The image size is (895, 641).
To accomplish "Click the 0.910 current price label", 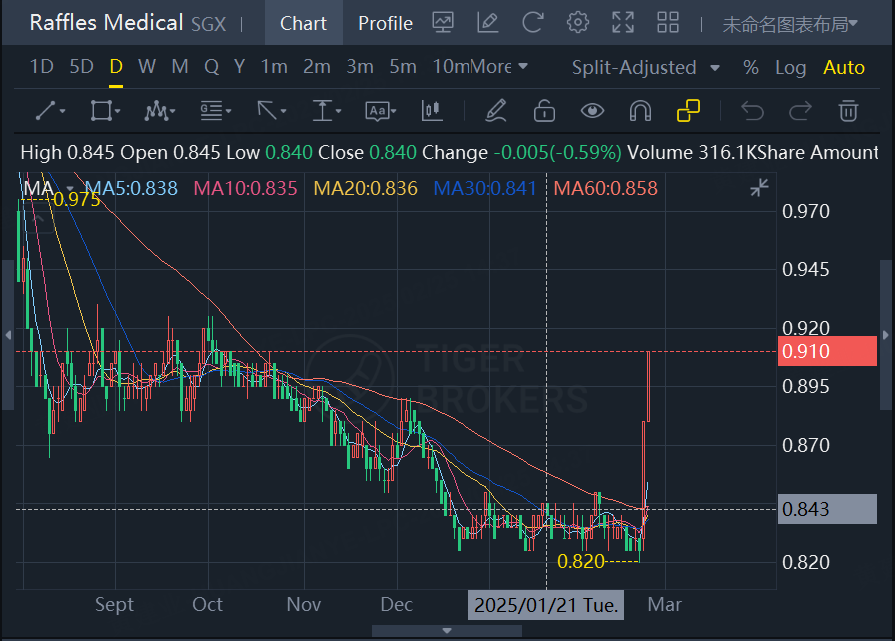I will tap(828, 351).
